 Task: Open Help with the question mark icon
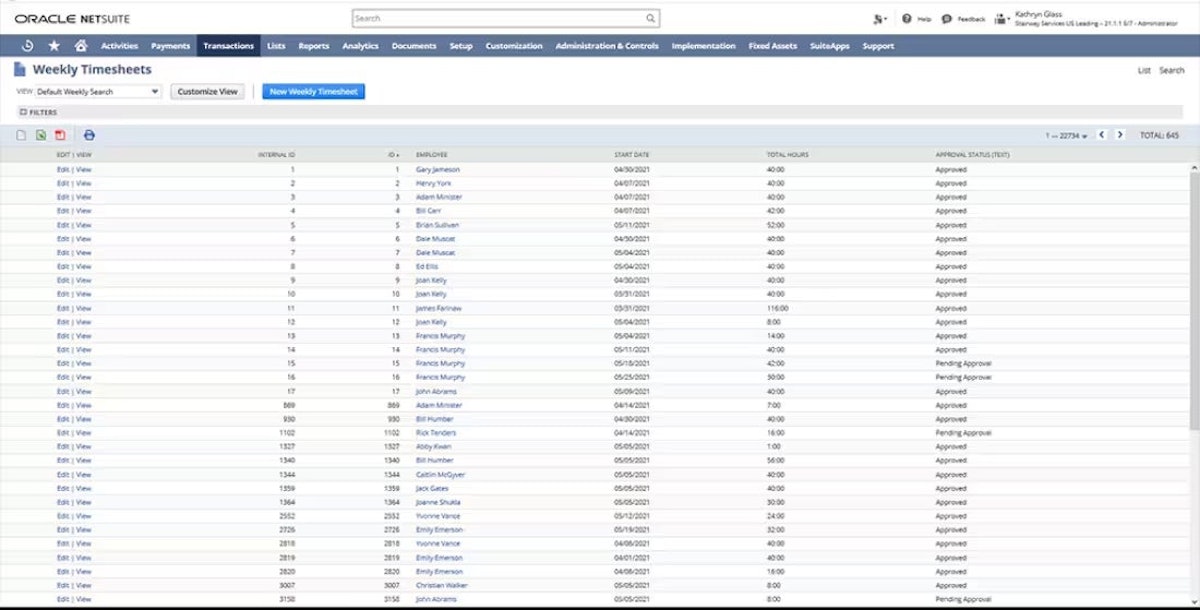[x=906, y=18]
